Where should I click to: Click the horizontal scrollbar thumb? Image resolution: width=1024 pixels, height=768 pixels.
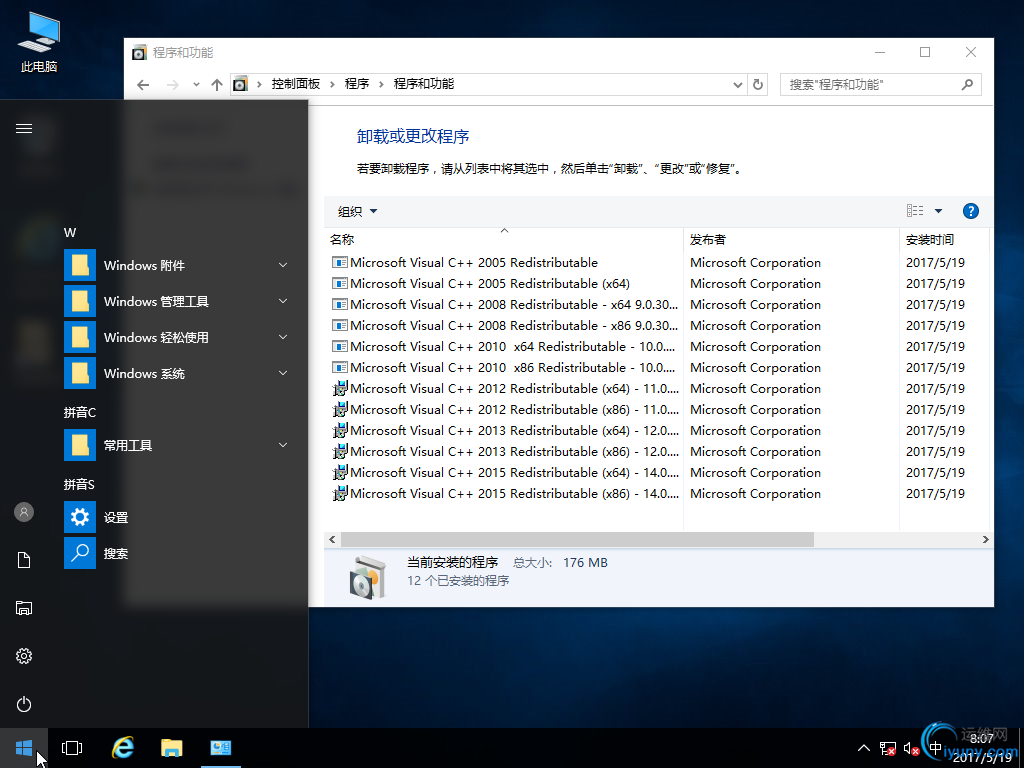[x=577, y=539]
